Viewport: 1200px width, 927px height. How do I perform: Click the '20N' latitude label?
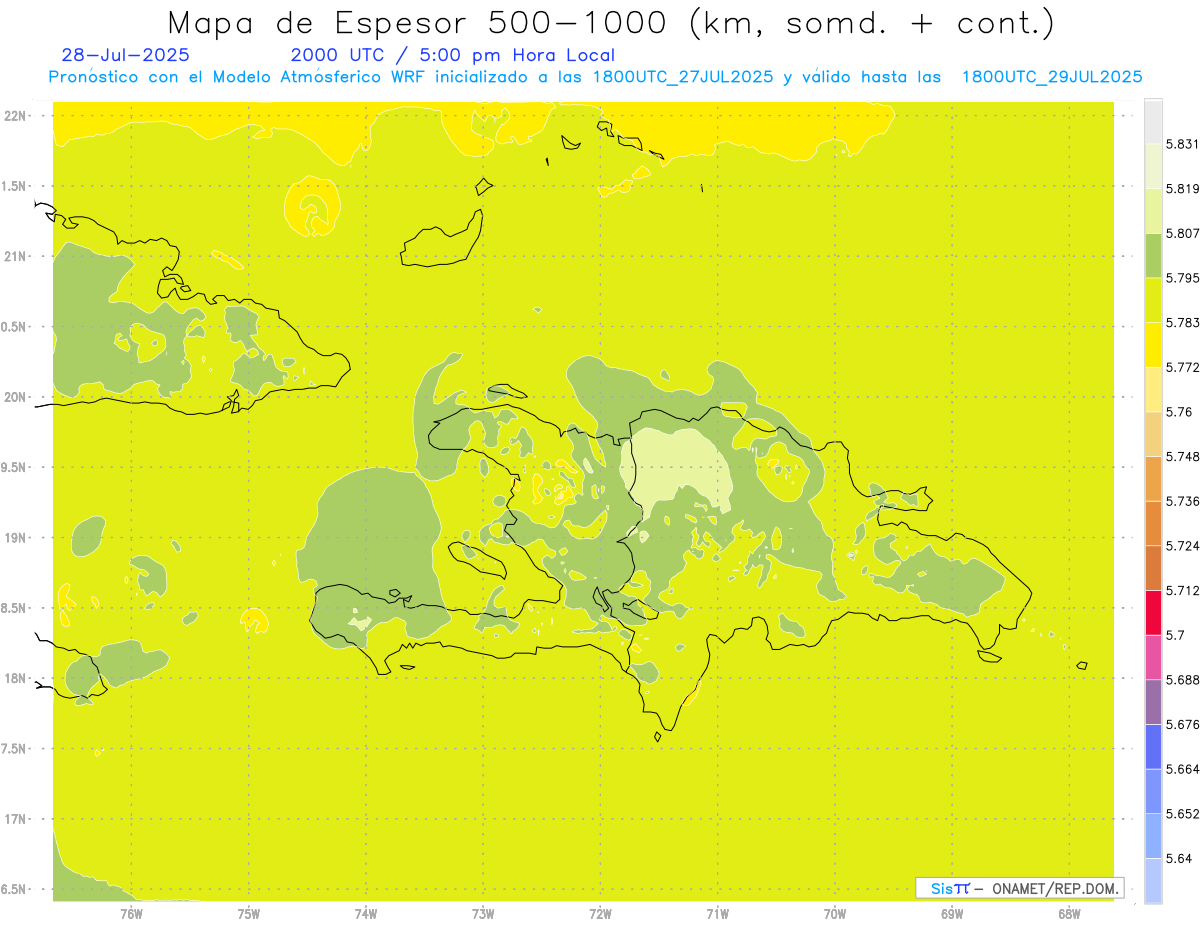coord(17,397)
